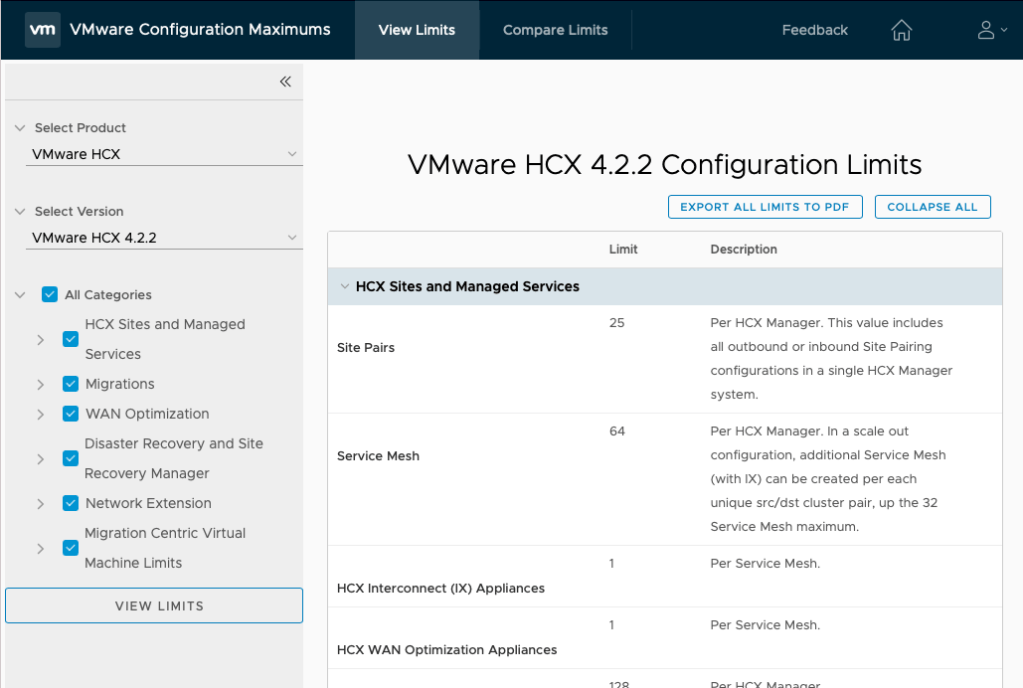Expand Disaster Recovery and Site Recovery Manager arrow
The image size is (1023, 688).
click(x=41, y=459)
